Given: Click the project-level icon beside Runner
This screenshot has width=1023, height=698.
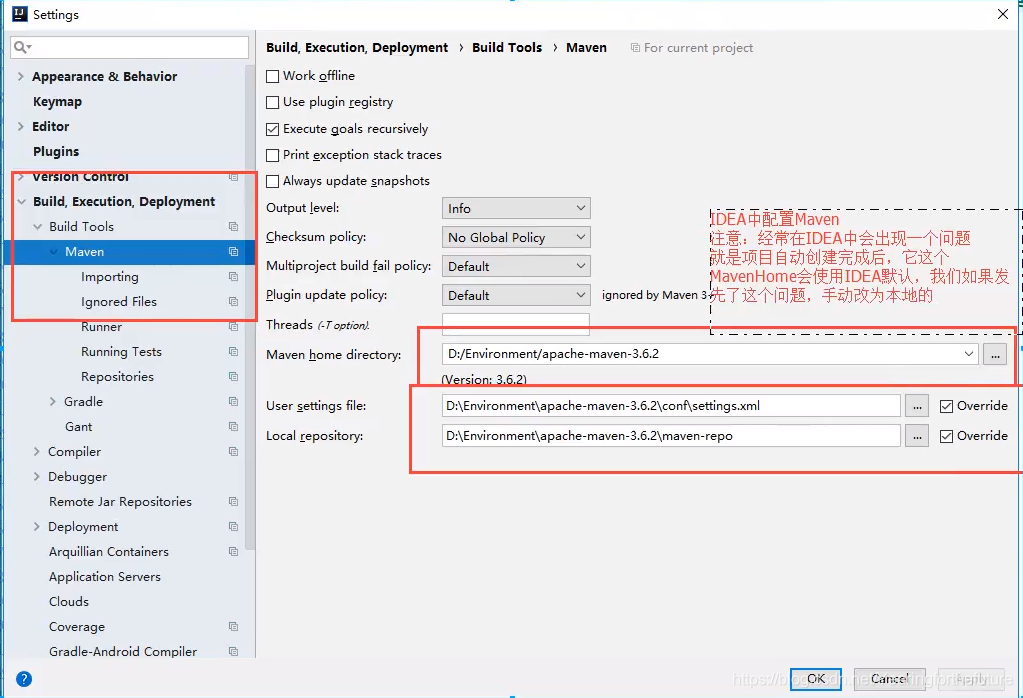Looking at the screenshot, I should click(233, 326).
